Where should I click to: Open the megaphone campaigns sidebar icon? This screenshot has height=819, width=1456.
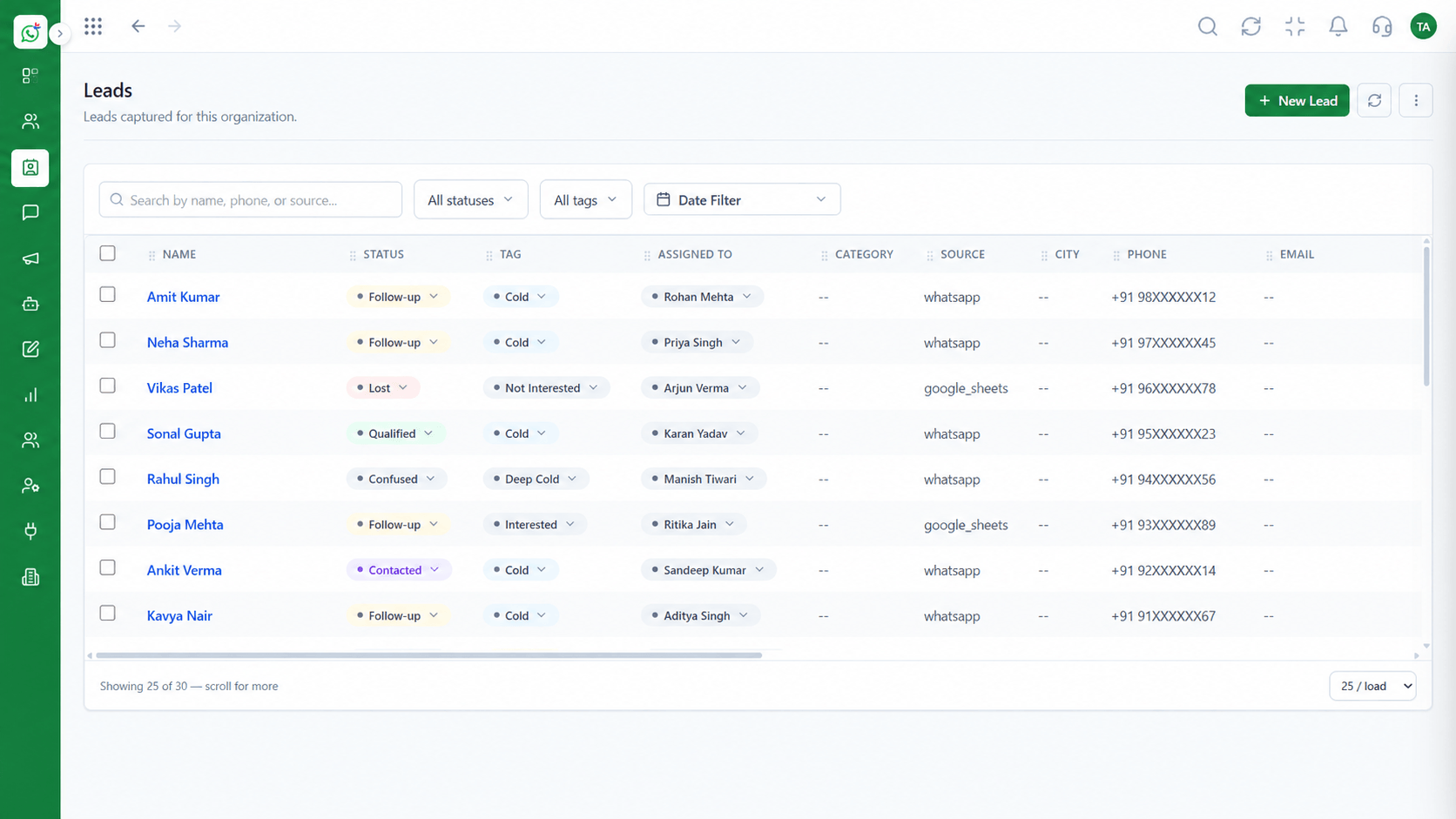(x=30, y=258)
